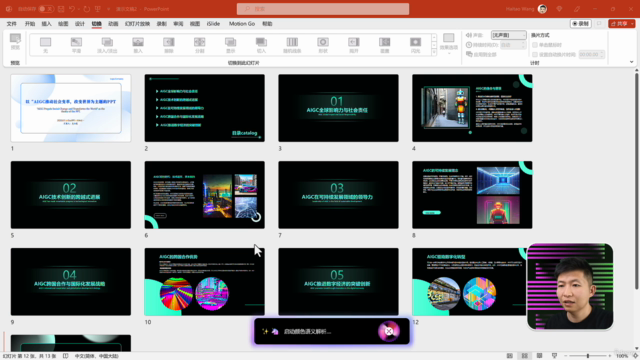Apply the Push (推入) transition effect

point(138,45)
